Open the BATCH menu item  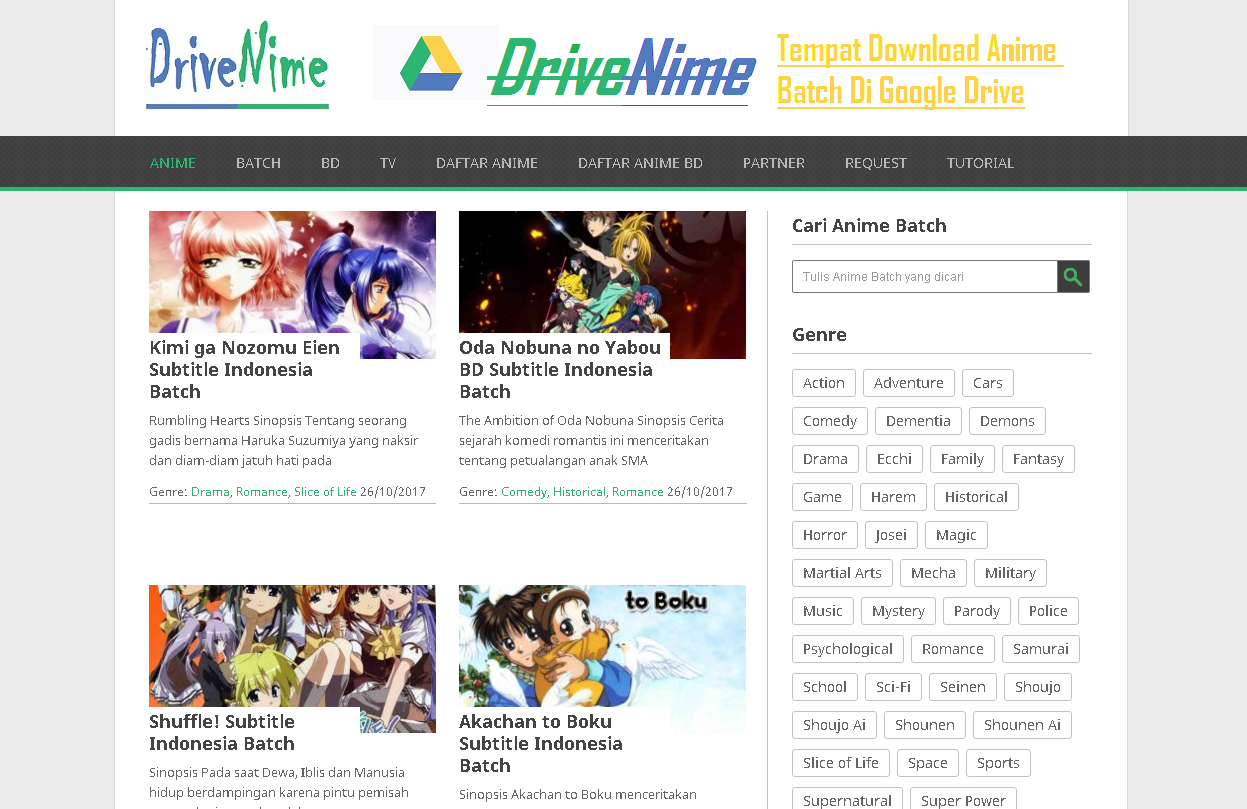click(258, 163)
